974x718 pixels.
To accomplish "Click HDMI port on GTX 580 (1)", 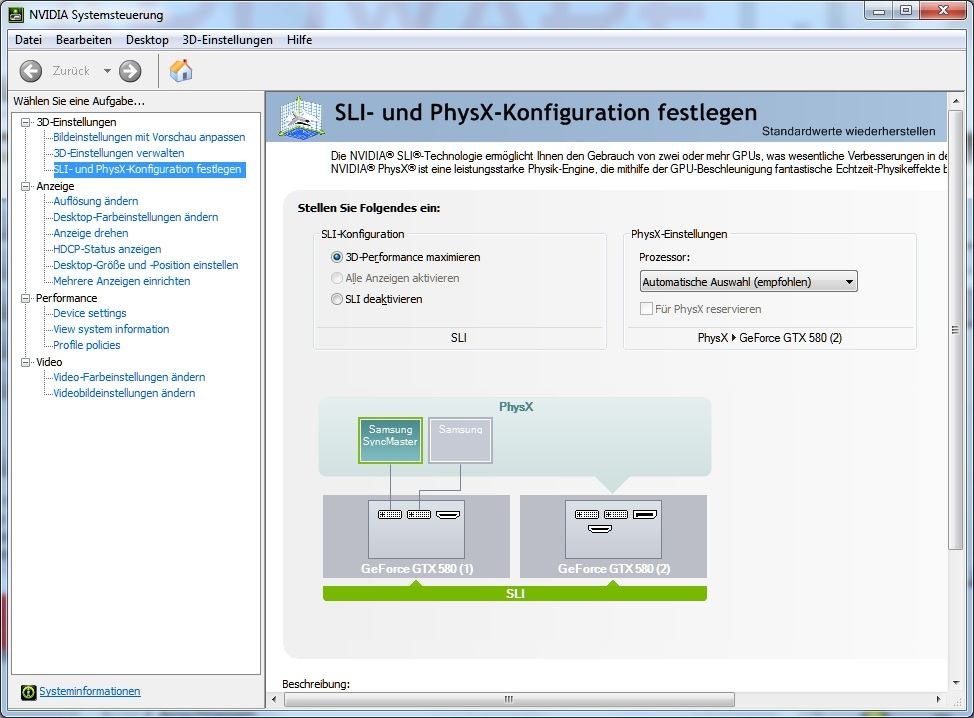I will coord(448,514).
